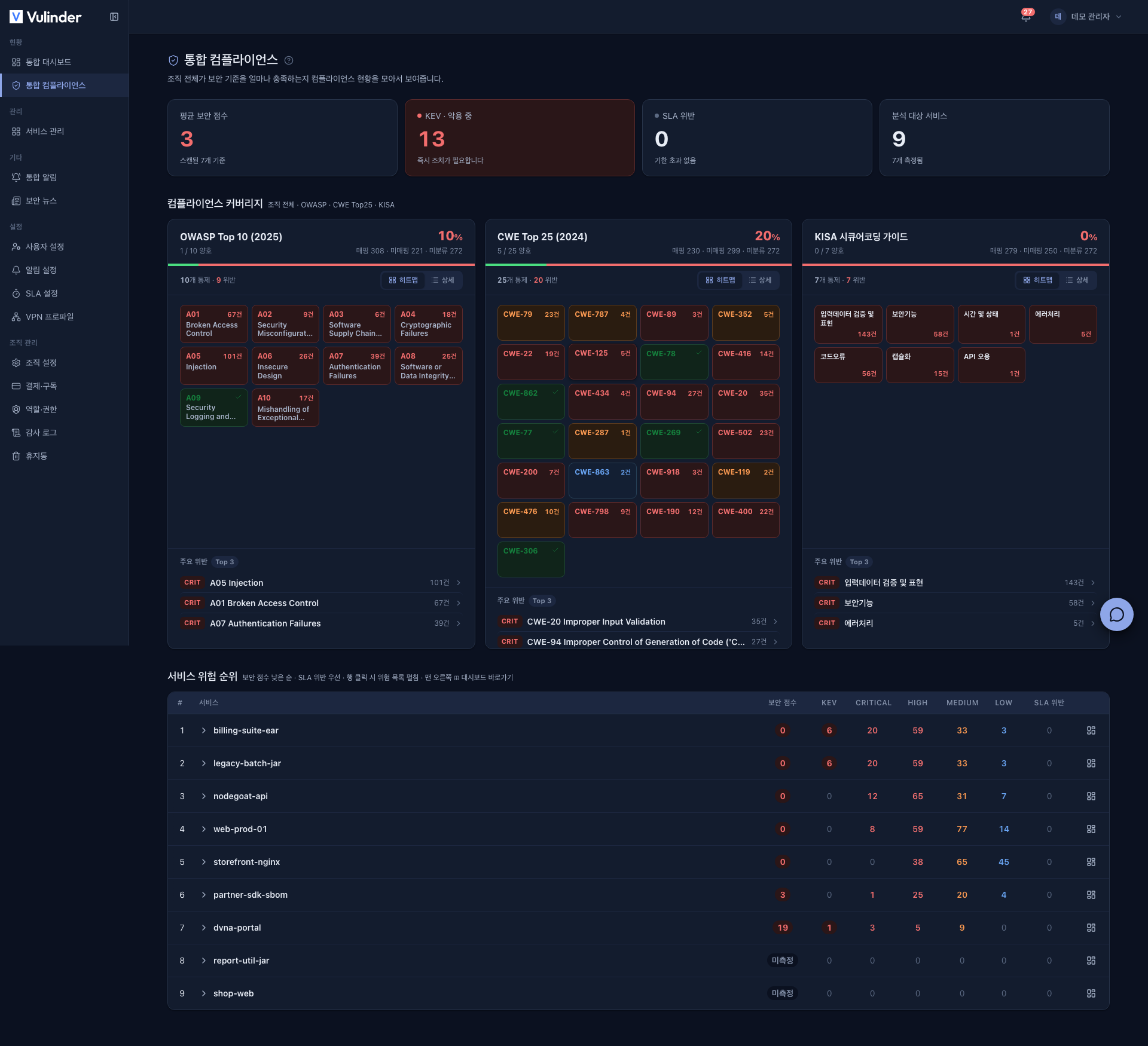Click the blue CWE-863 heatmap tile
This screenshot has width=1148, height=1046.
pos(602,481)
